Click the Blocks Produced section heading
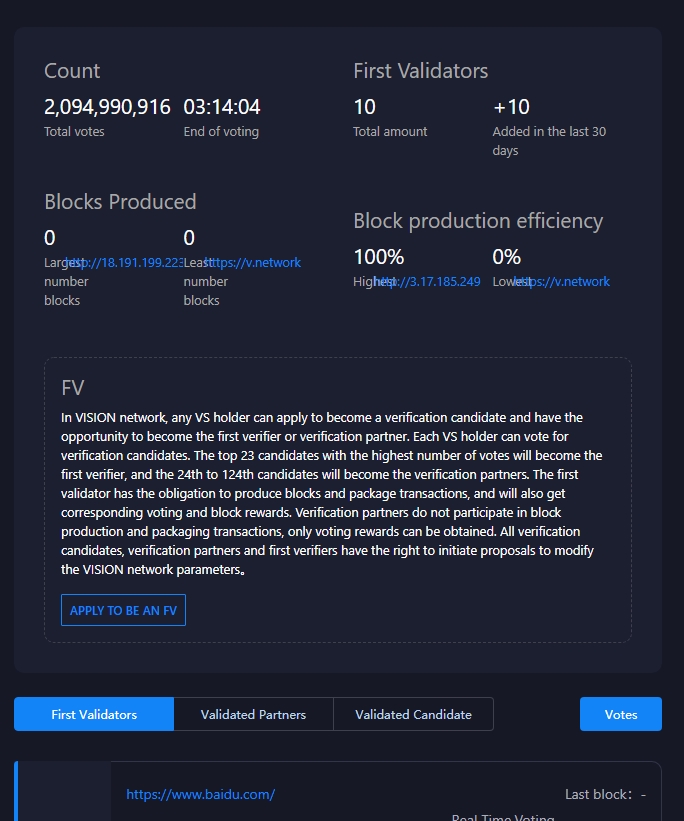The width and height of the screenshot is (684, 821). pyautogui.click(x=120, y=202)
